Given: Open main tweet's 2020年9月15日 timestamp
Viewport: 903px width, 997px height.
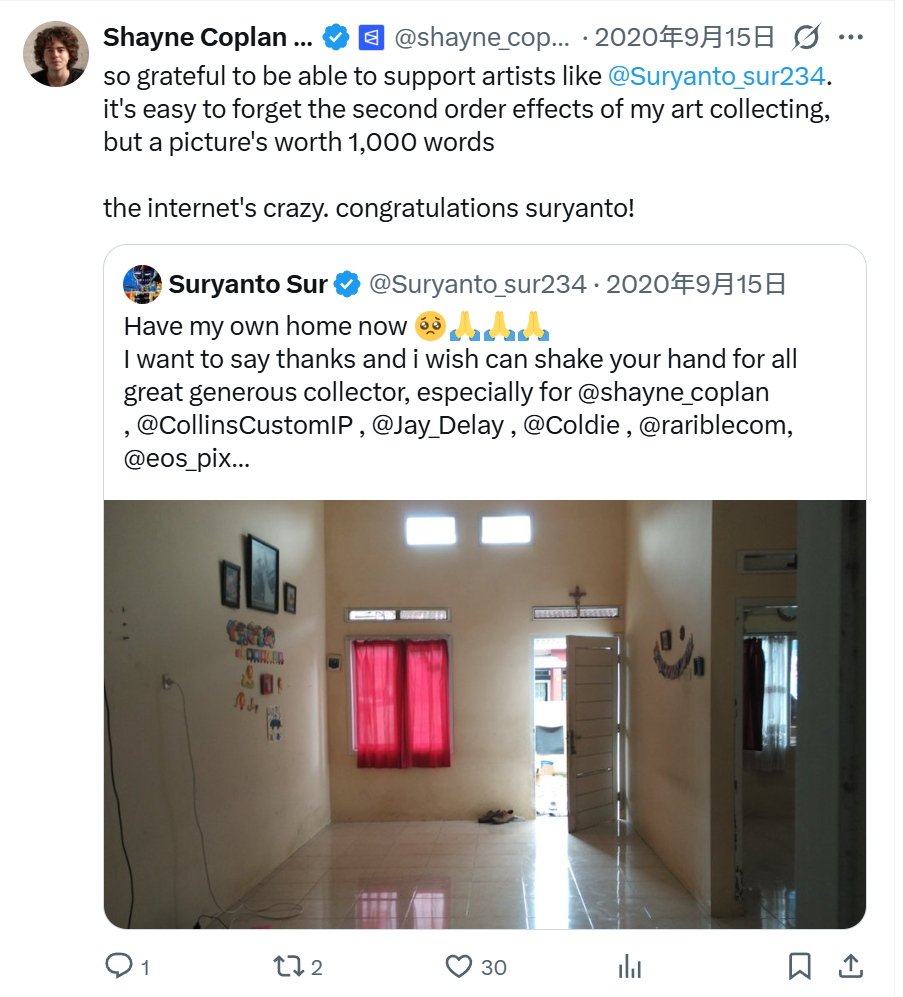Looking at the screenshot, I should (x=685, y=38).
